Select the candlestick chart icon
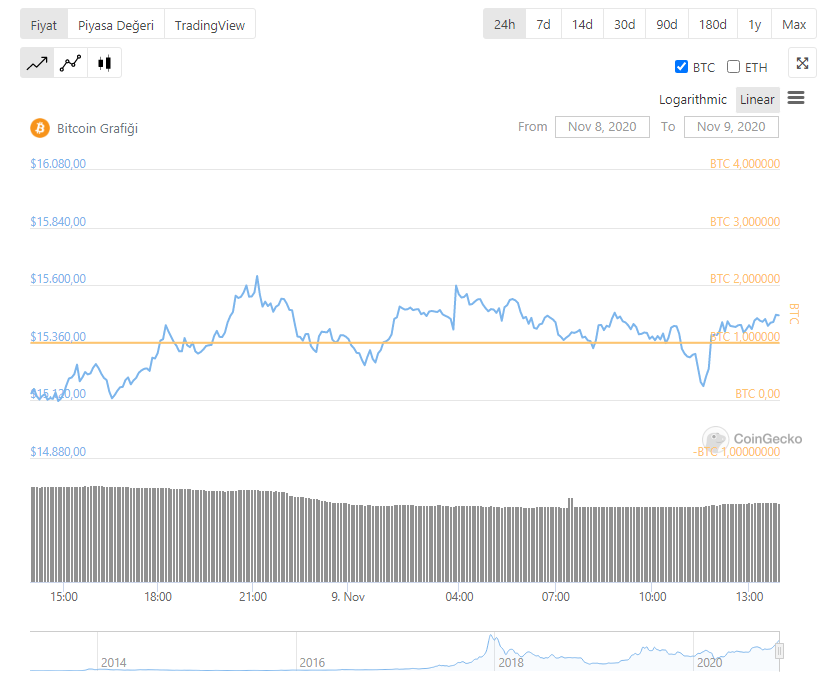Screen dimensions: 826x700 point(104,64)
